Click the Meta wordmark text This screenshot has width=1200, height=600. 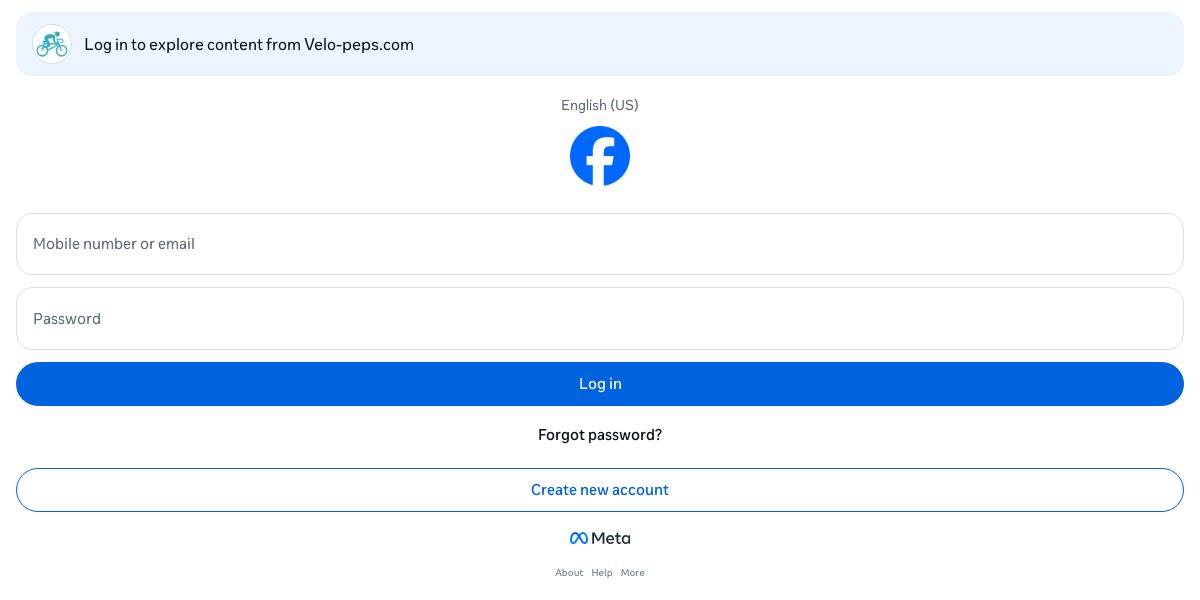point(611,538)
